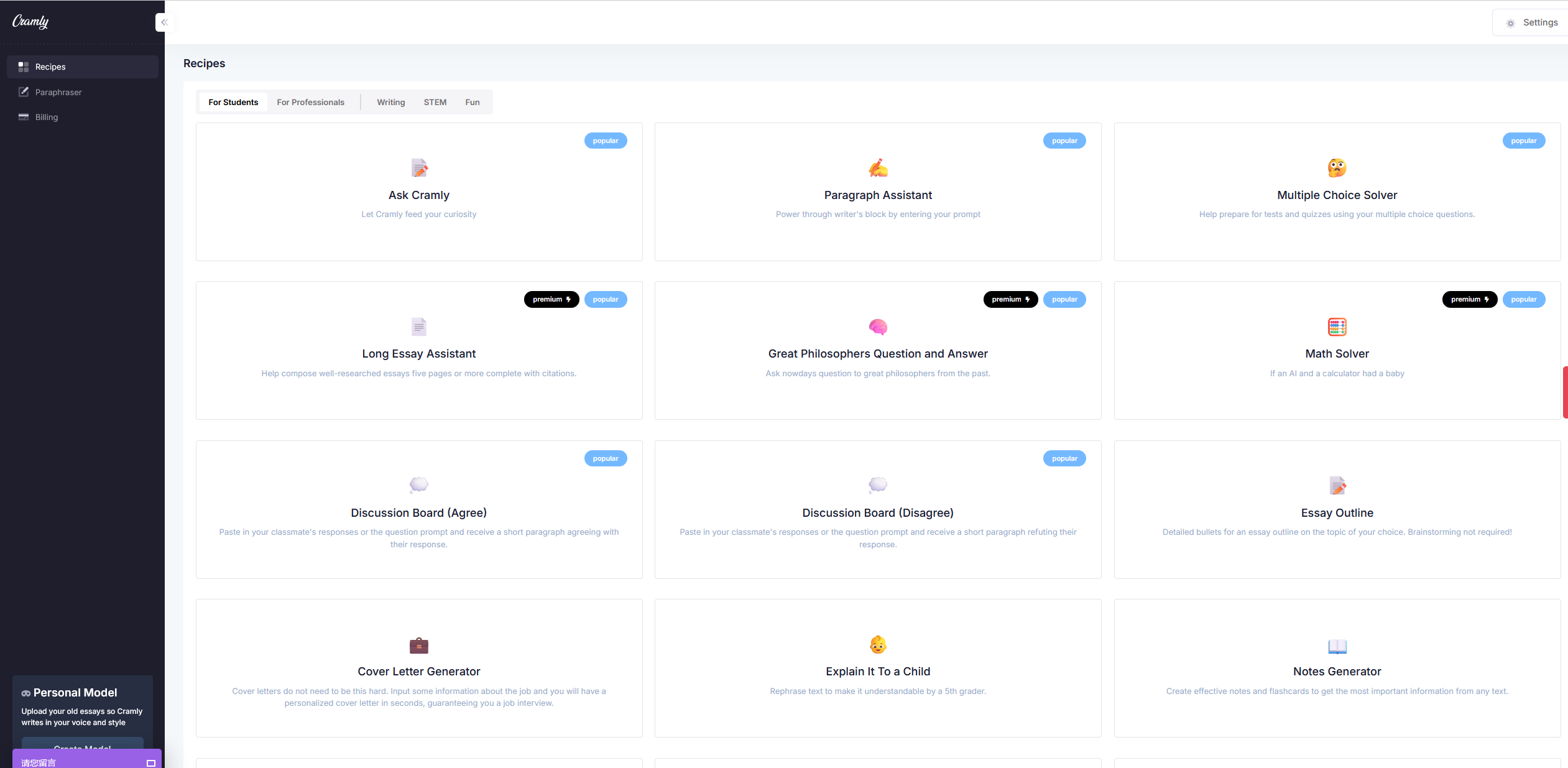Select the STEM category tab
This screenshot has width=1568, height=768.
(x=435, y=102)
